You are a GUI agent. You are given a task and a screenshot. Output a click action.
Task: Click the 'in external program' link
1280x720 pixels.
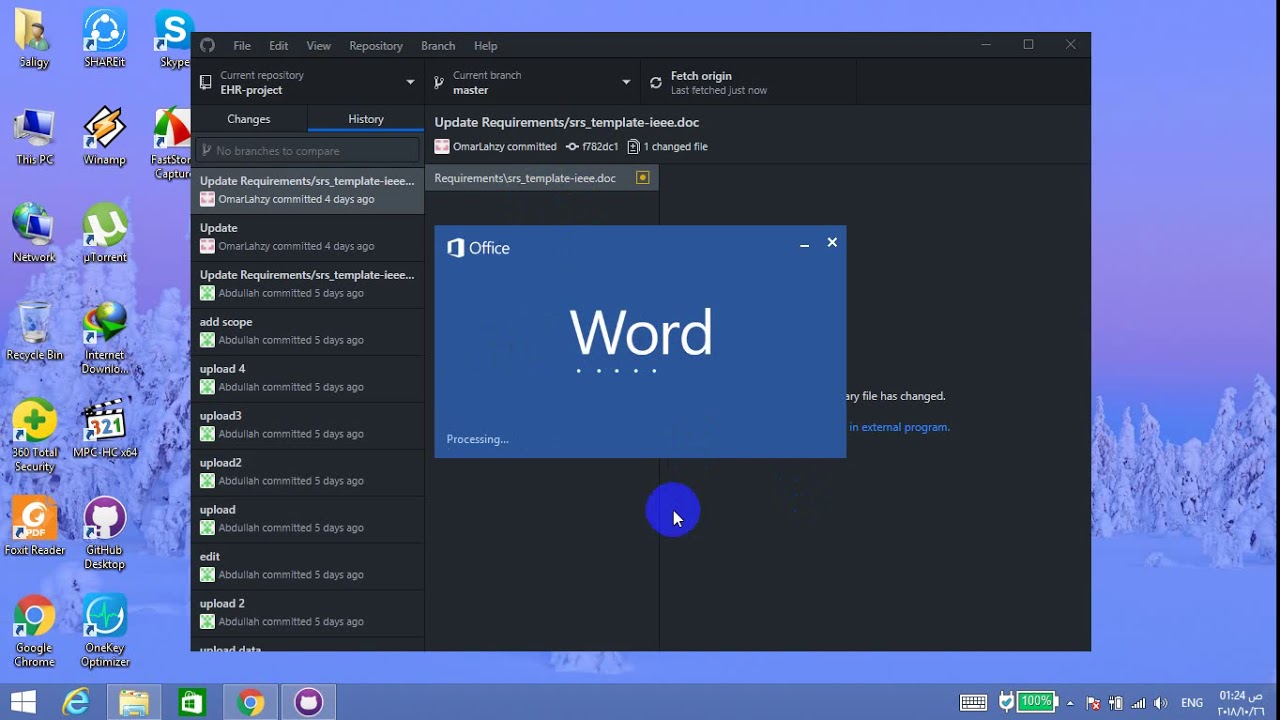(899, 427)
